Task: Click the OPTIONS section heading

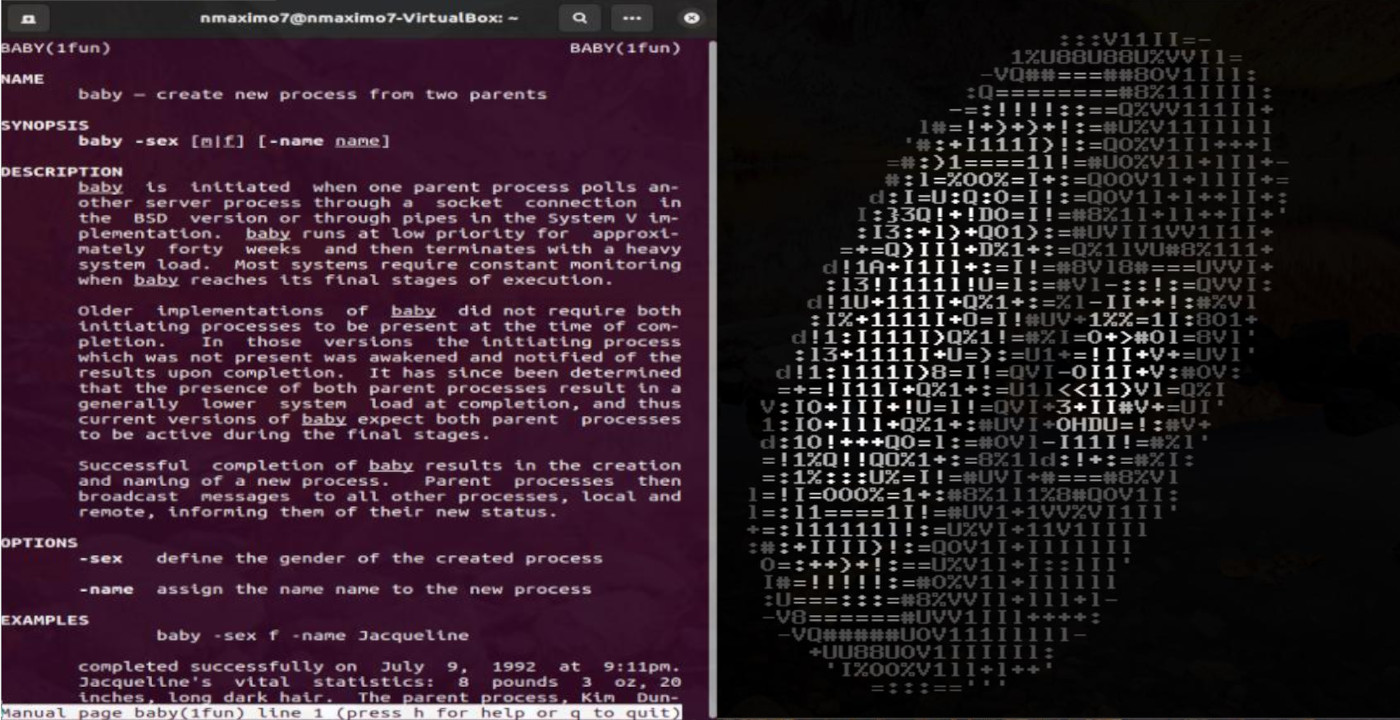Action: tap(39, 542)
